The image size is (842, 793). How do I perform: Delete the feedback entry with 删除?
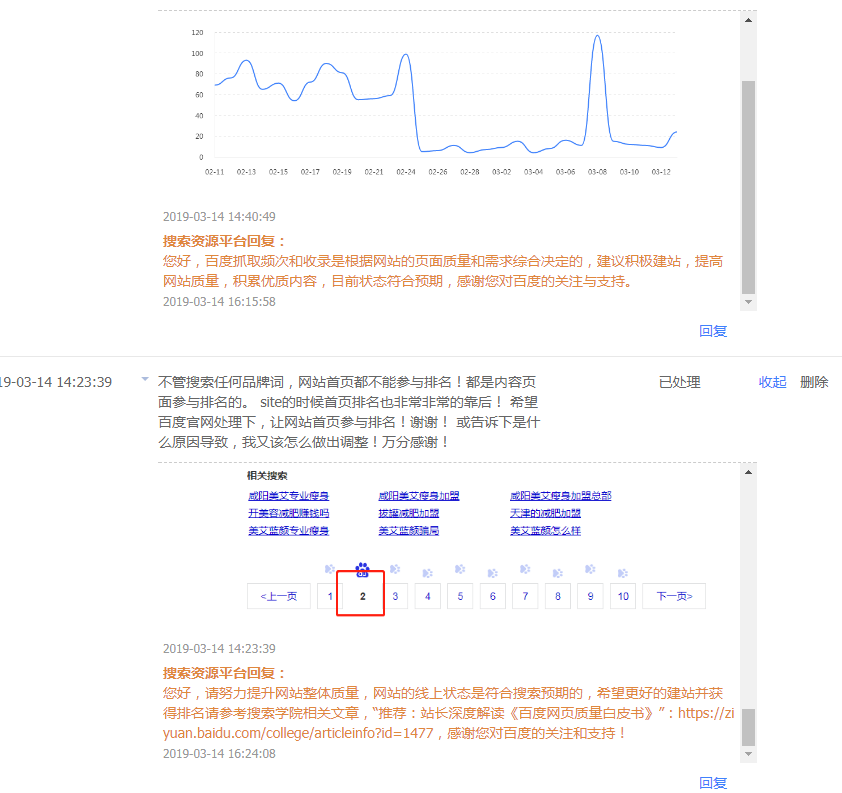pyautogui.click(x=814, y=382)
